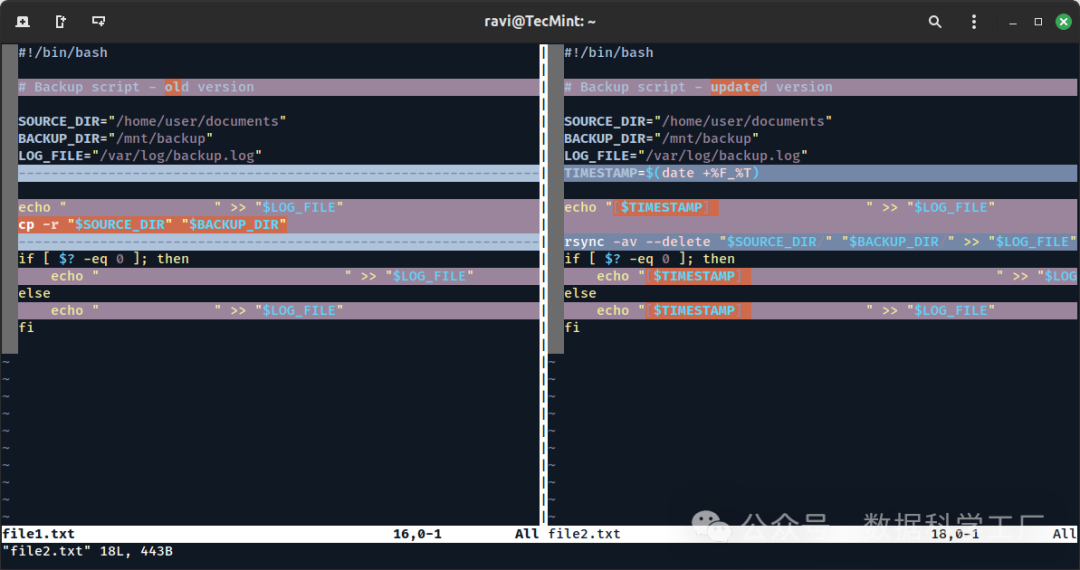Minimize the terminal window

pyautogui.click(x=1013, y=21)
